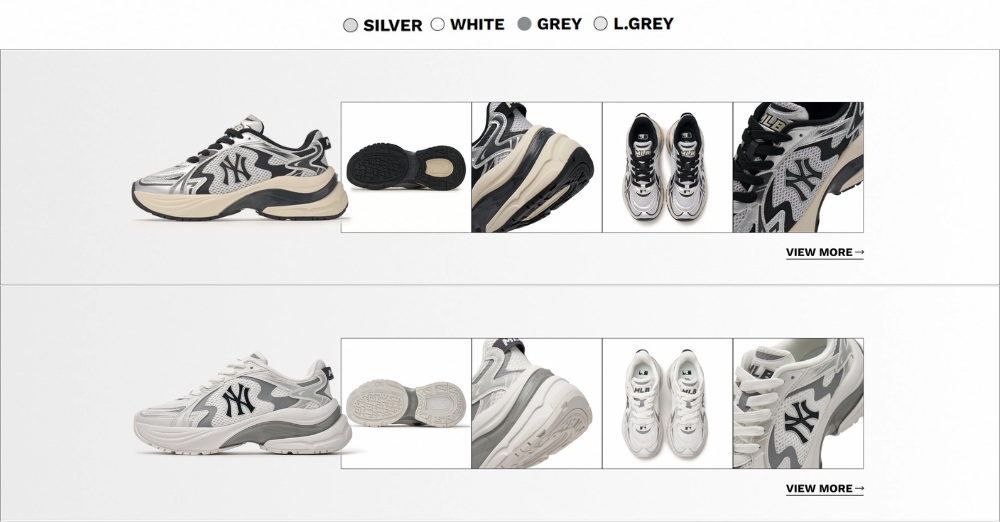Screen dimensions: 1000x522
Task: Select the L.GREY color option circle
Action: pos(600,24)
